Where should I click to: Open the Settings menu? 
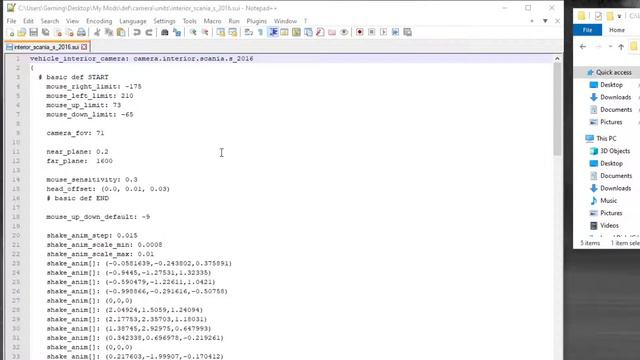click(164, 21)
